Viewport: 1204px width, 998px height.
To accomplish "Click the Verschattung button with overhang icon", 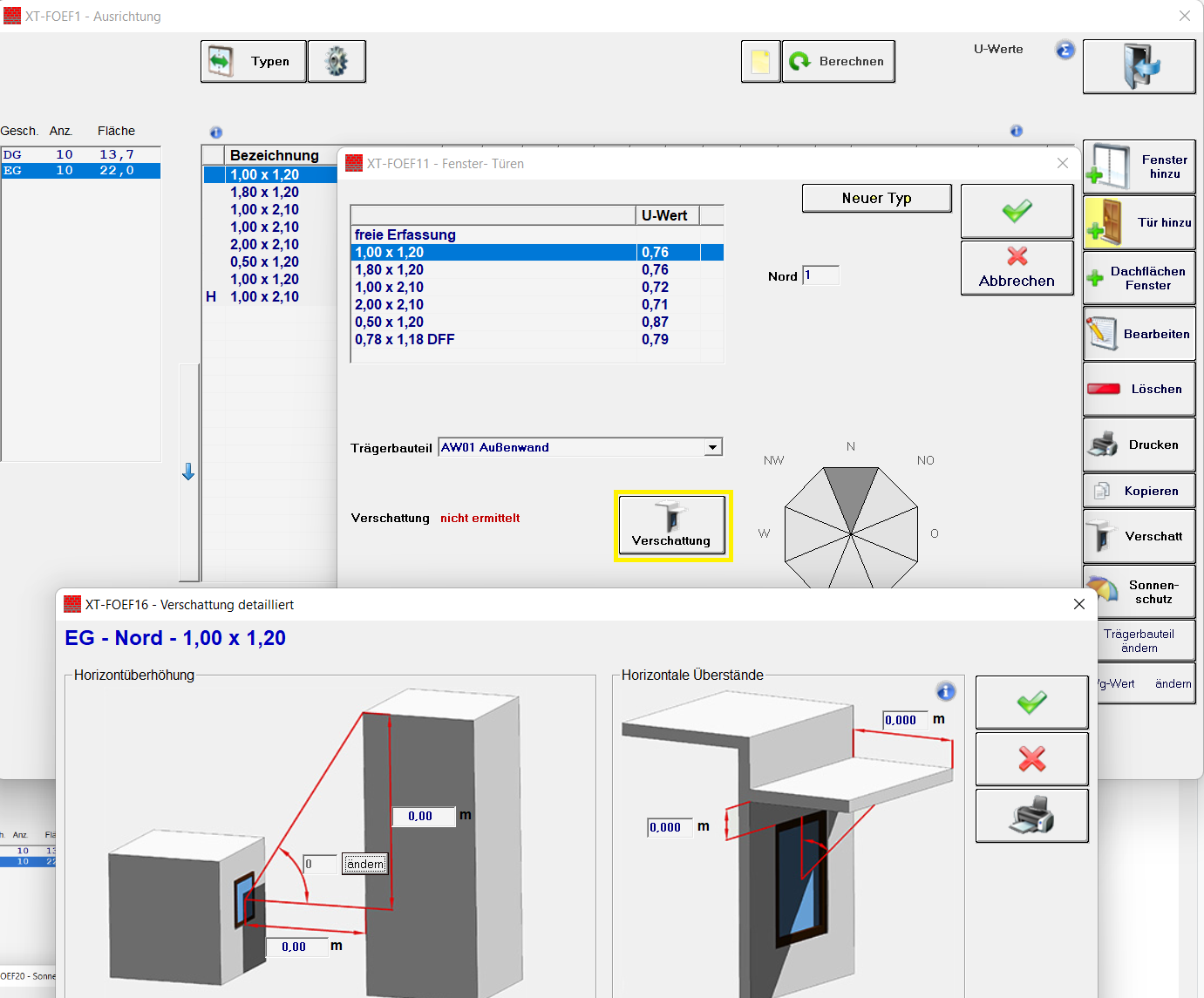I will (672, 526).
